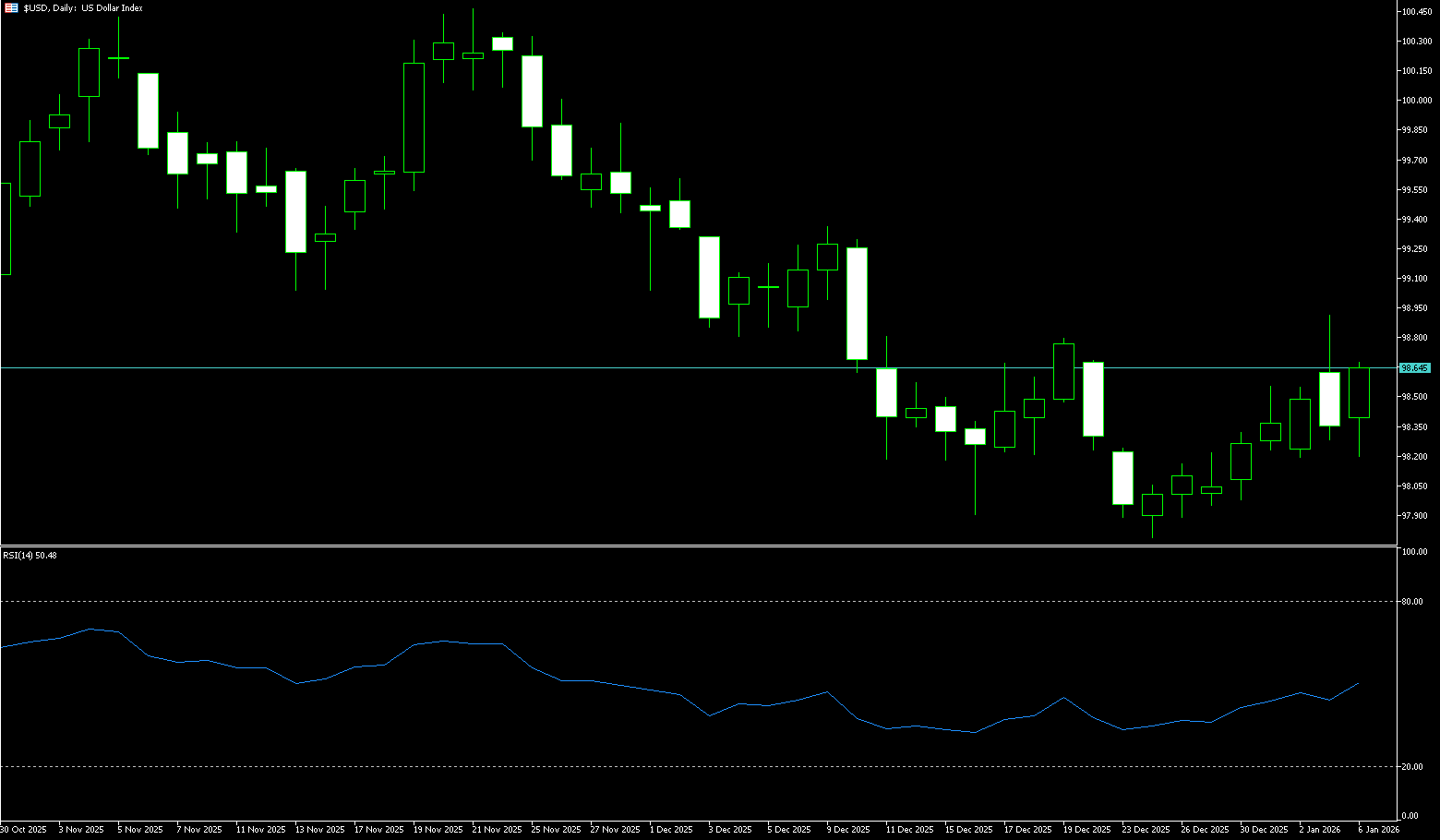Screen dimensions: 1440x840
Task: Select the rightmost candlestick on the chart
Action: tap(1359, 392)
